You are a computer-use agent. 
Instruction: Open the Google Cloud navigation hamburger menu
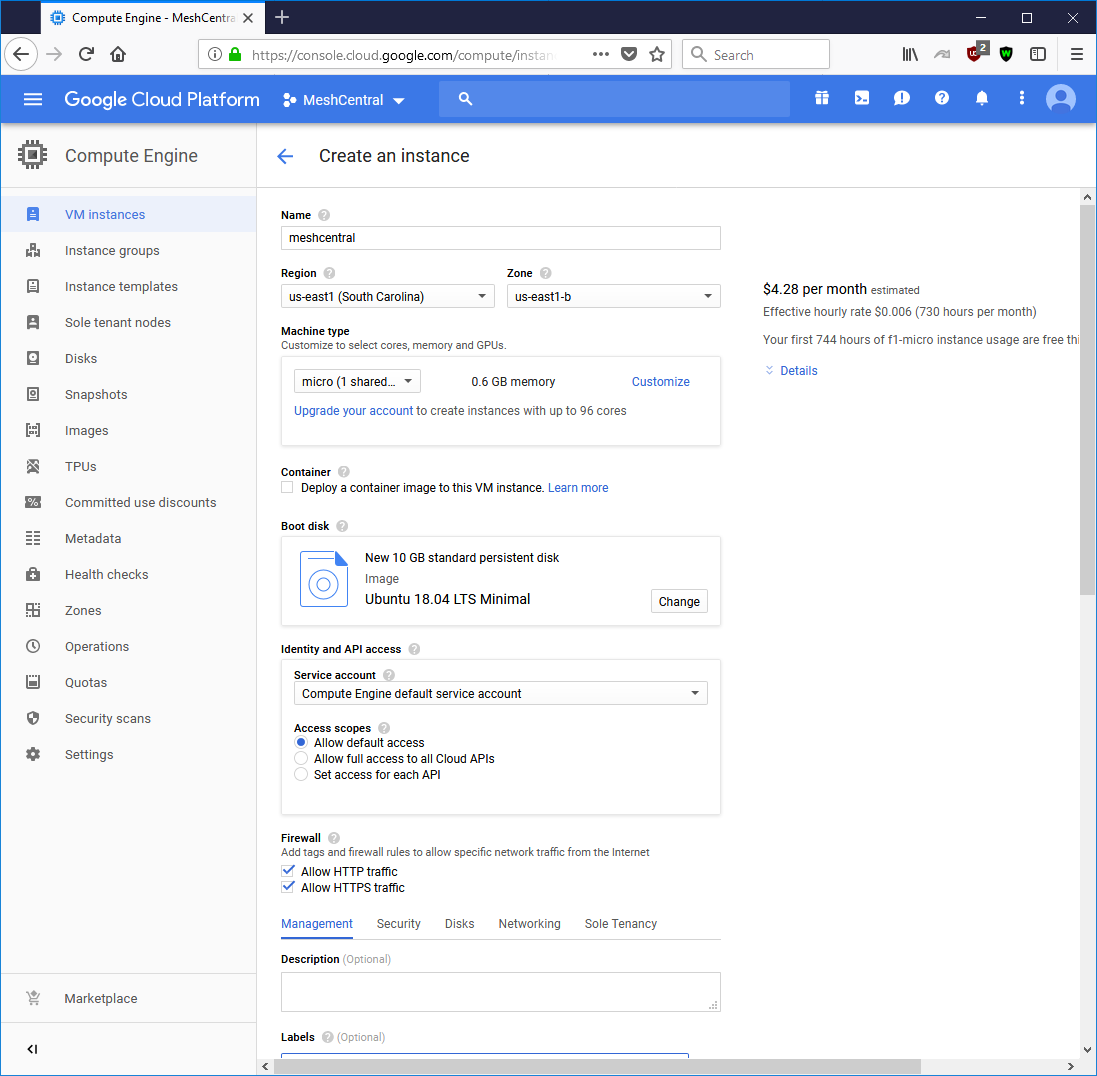coord(33,99)
